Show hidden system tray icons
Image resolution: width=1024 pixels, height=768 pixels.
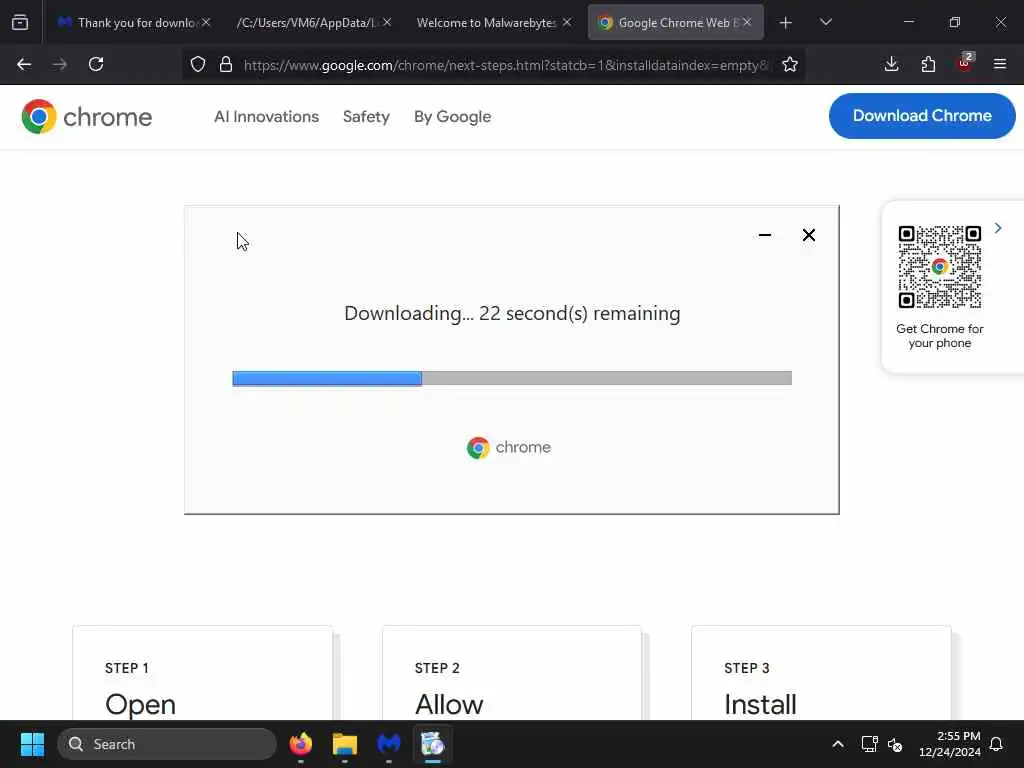(838, 744)
